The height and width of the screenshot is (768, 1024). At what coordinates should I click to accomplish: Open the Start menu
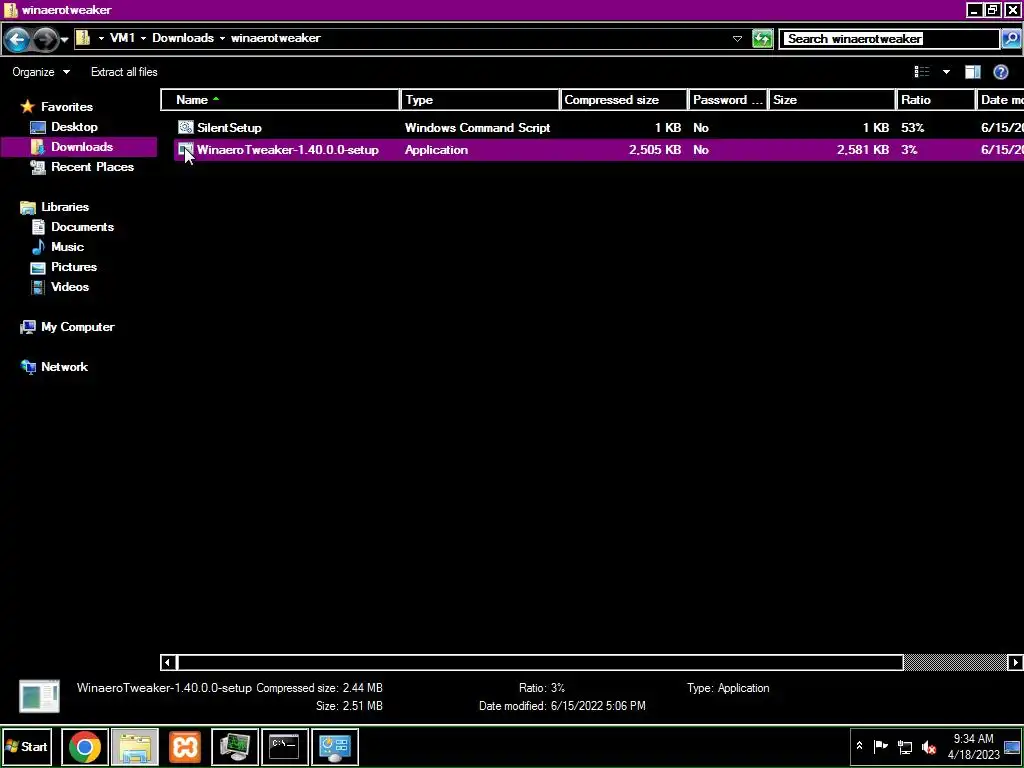point(27,746)
